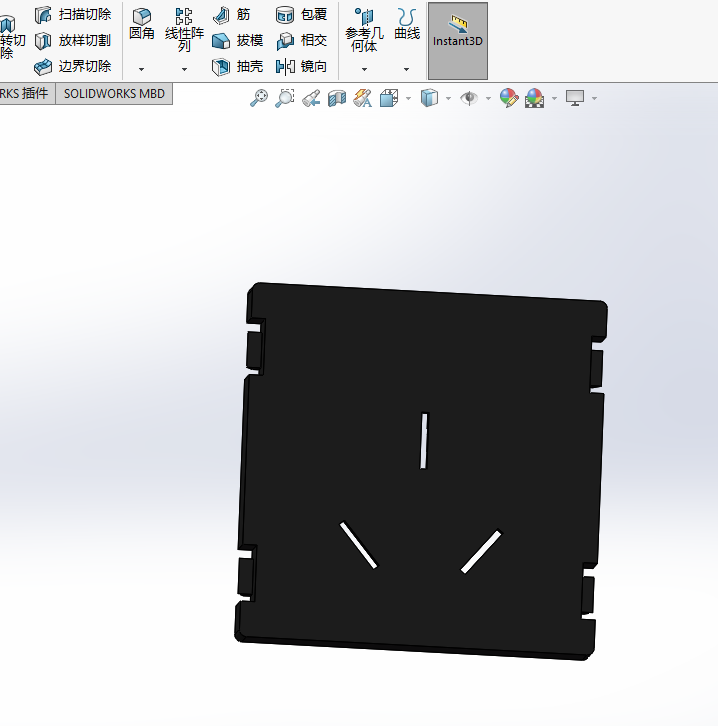
Task: Click Edit Appearance color ball icon
Action: pyautogui.click(x=509, y=98)
